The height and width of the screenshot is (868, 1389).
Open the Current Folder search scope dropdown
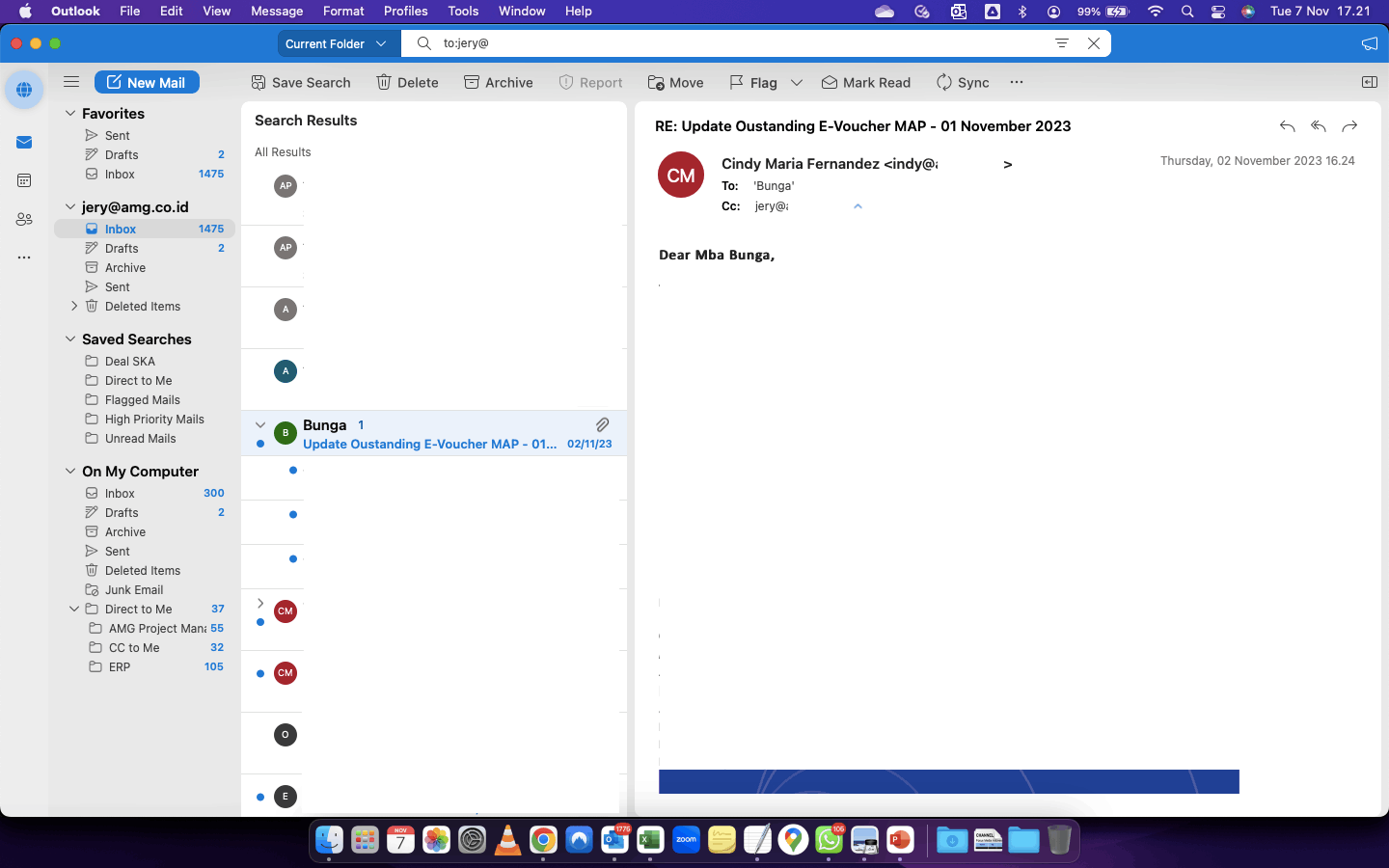338,43
